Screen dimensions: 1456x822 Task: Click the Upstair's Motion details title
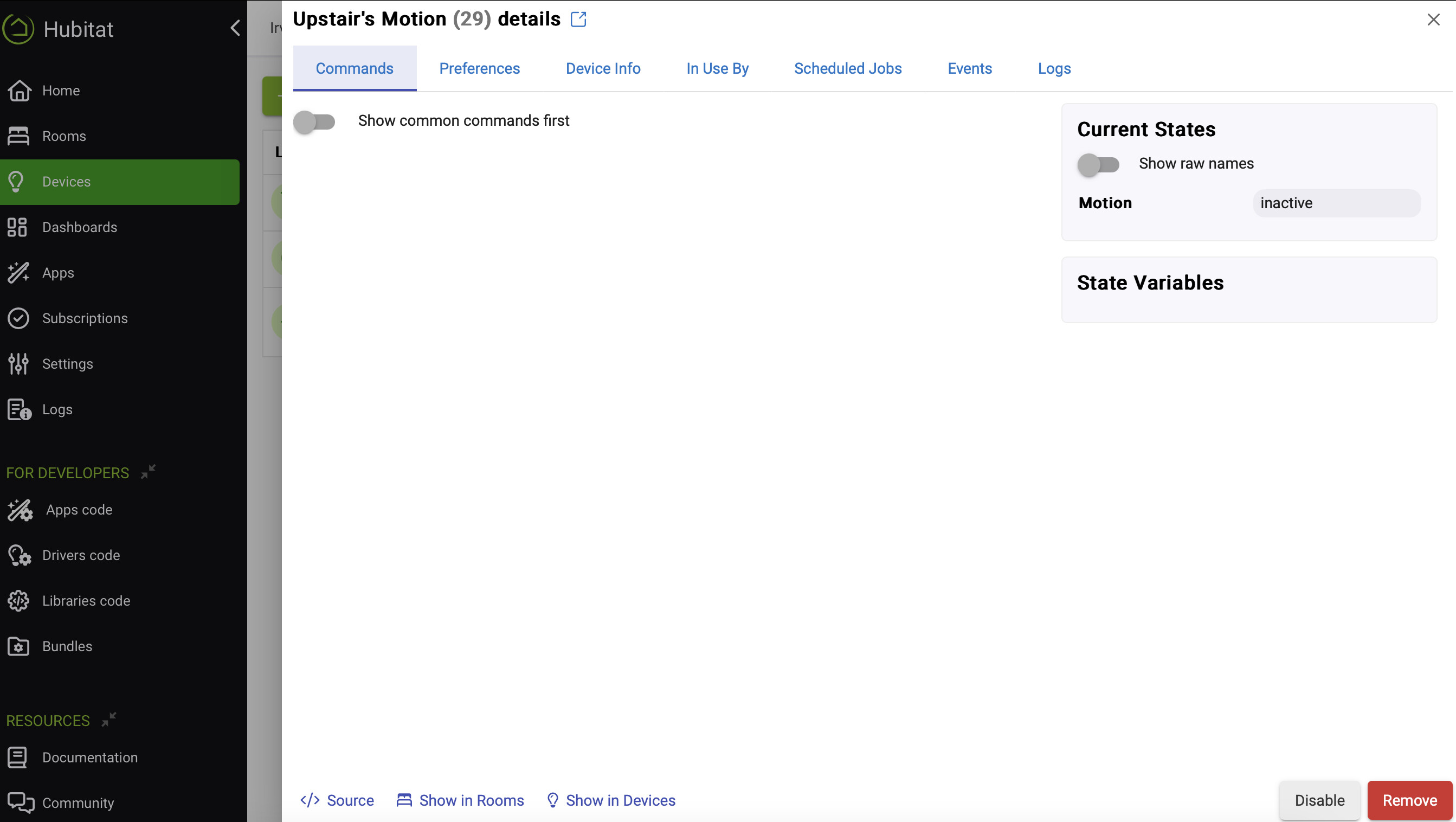(427, 19)
